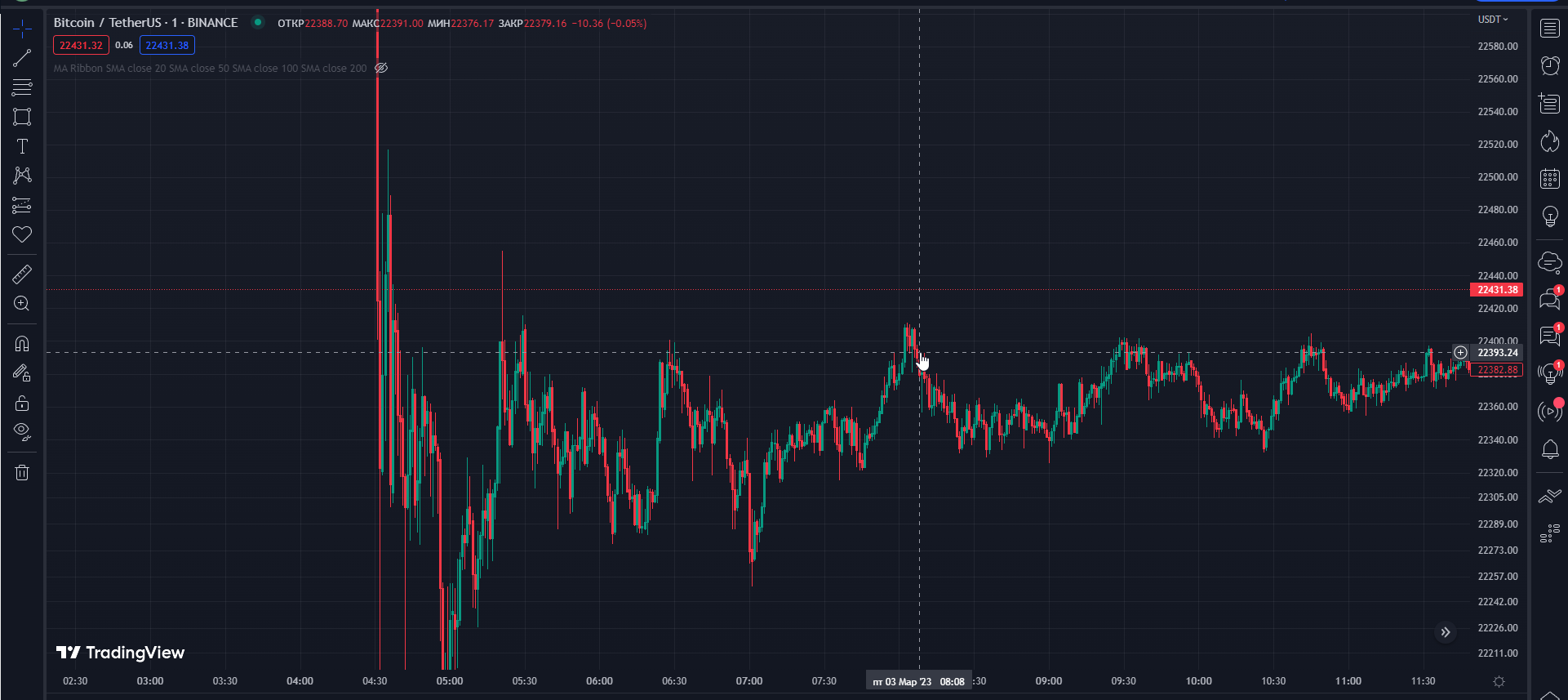Hide all drawings with eye icon

(22, 431)
